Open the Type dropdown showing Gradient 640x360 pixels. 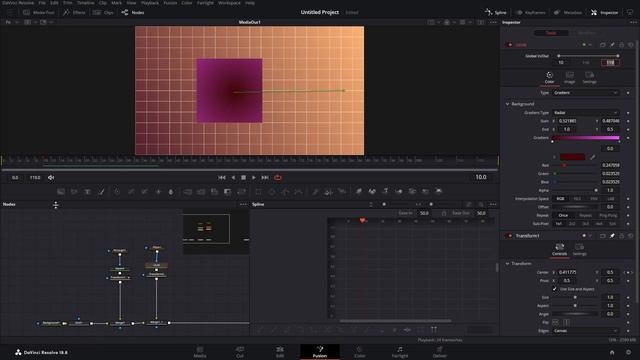coord(586,93)
